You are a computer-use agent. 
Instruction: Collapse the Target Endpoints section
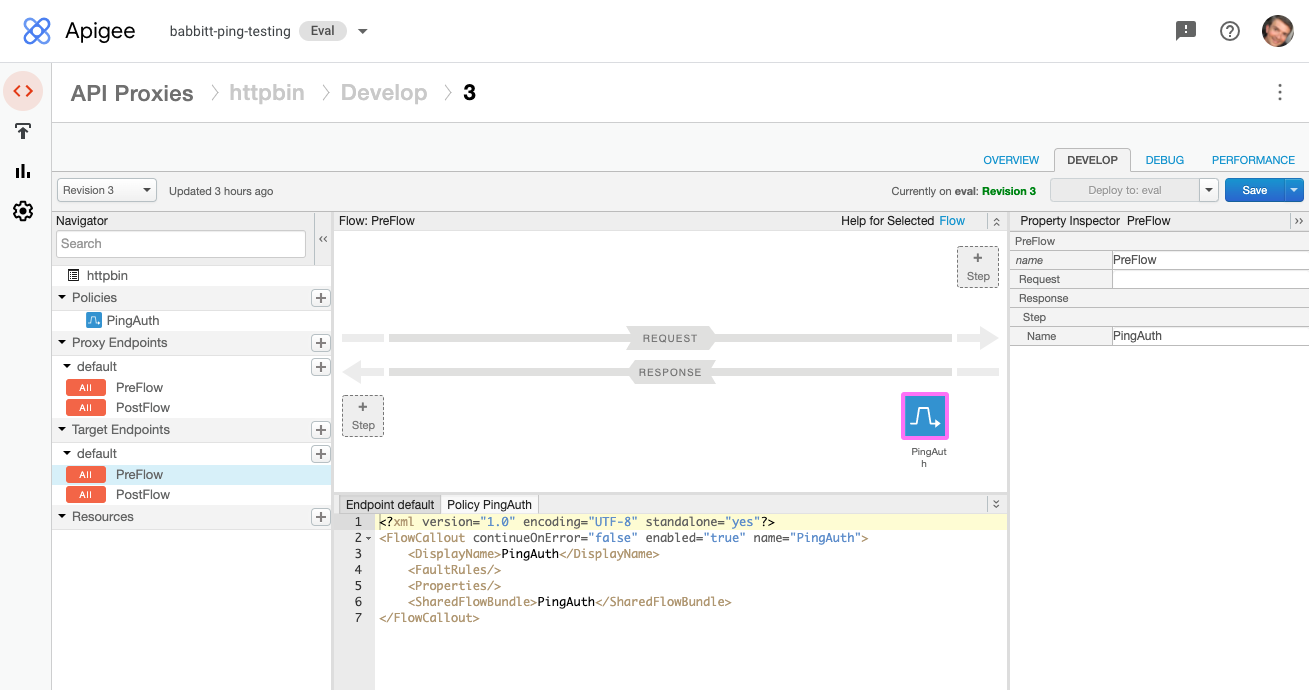(x=63, y=430)
